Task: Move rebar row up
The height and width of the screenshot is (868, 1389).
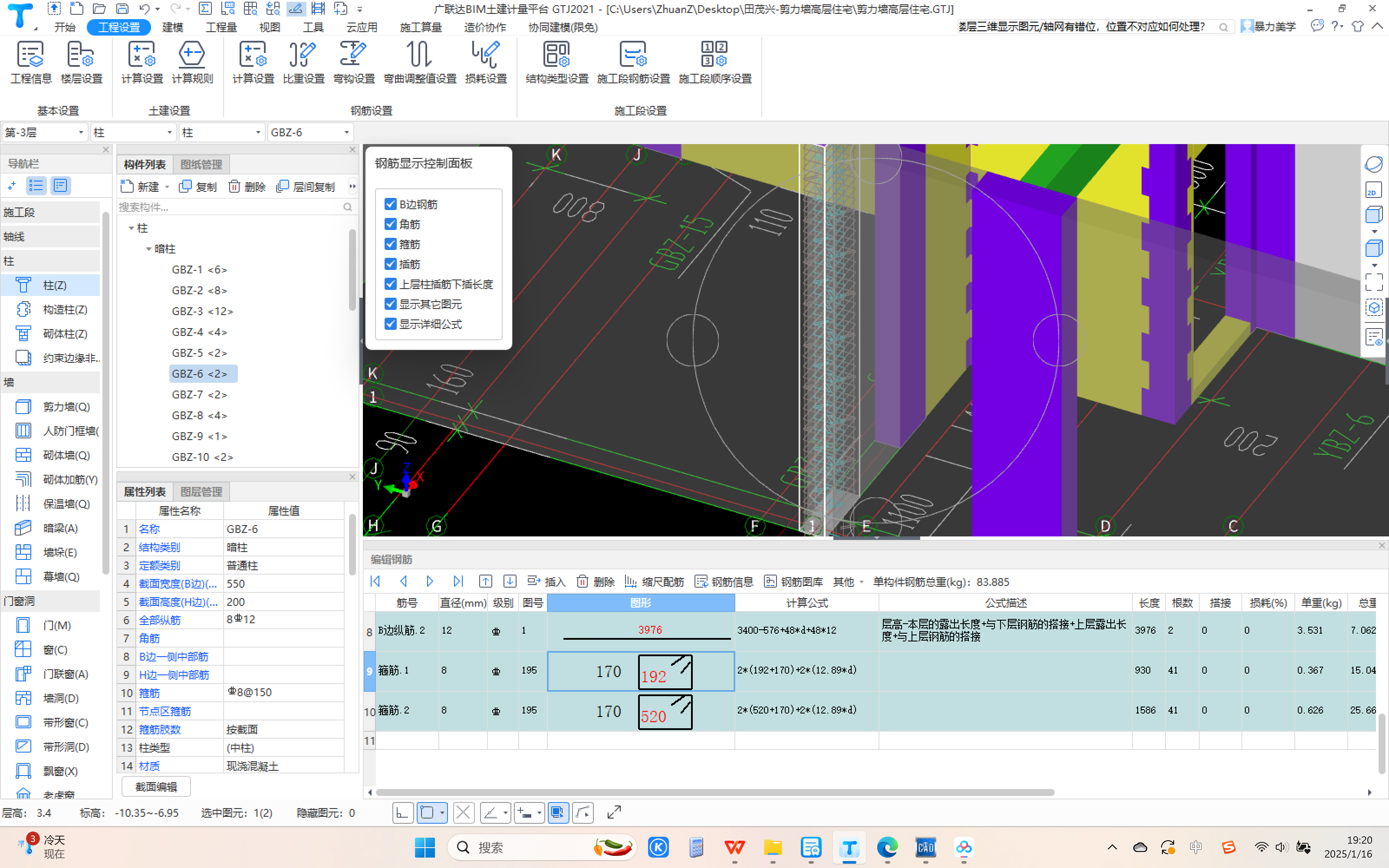Action: [486, 582]
